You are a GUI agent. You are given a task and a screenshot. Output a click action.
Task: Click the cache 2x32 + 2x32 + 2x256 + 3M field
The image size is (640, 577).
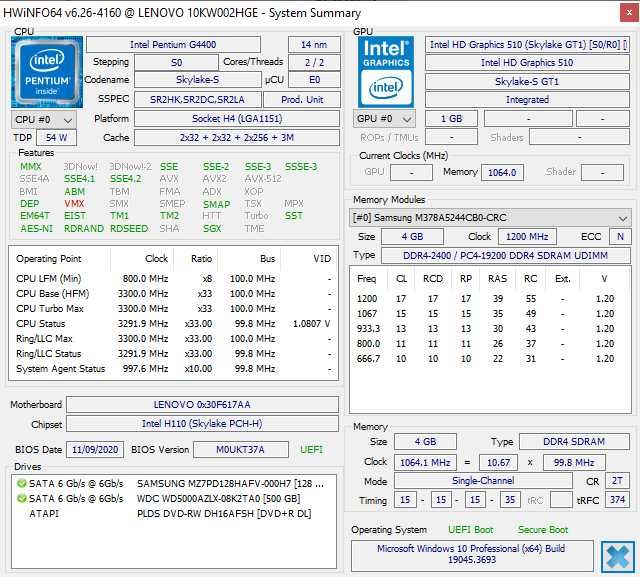(x=237, y=138)
